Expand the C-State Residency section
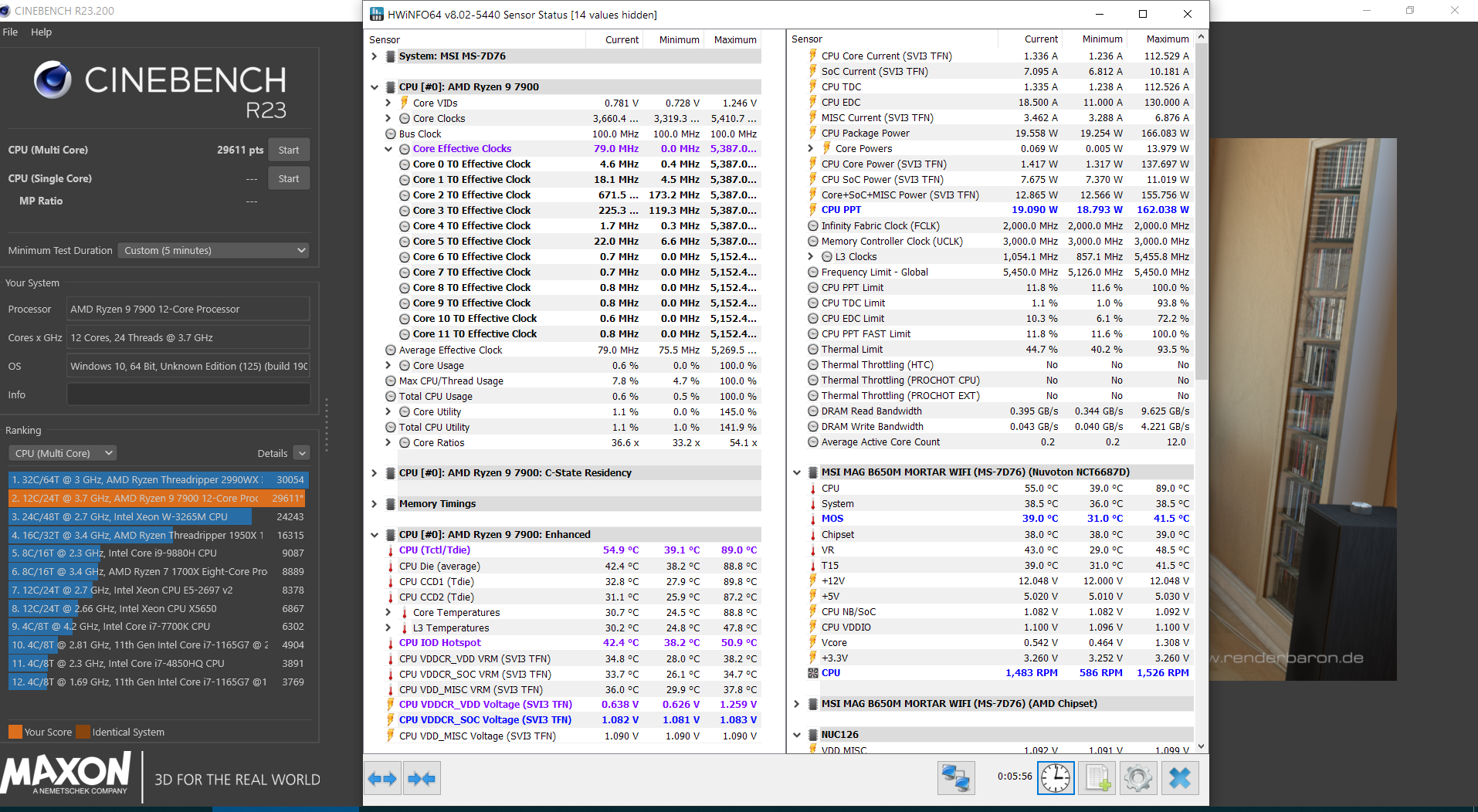1478x812 pixels. [x=375, y=473]
